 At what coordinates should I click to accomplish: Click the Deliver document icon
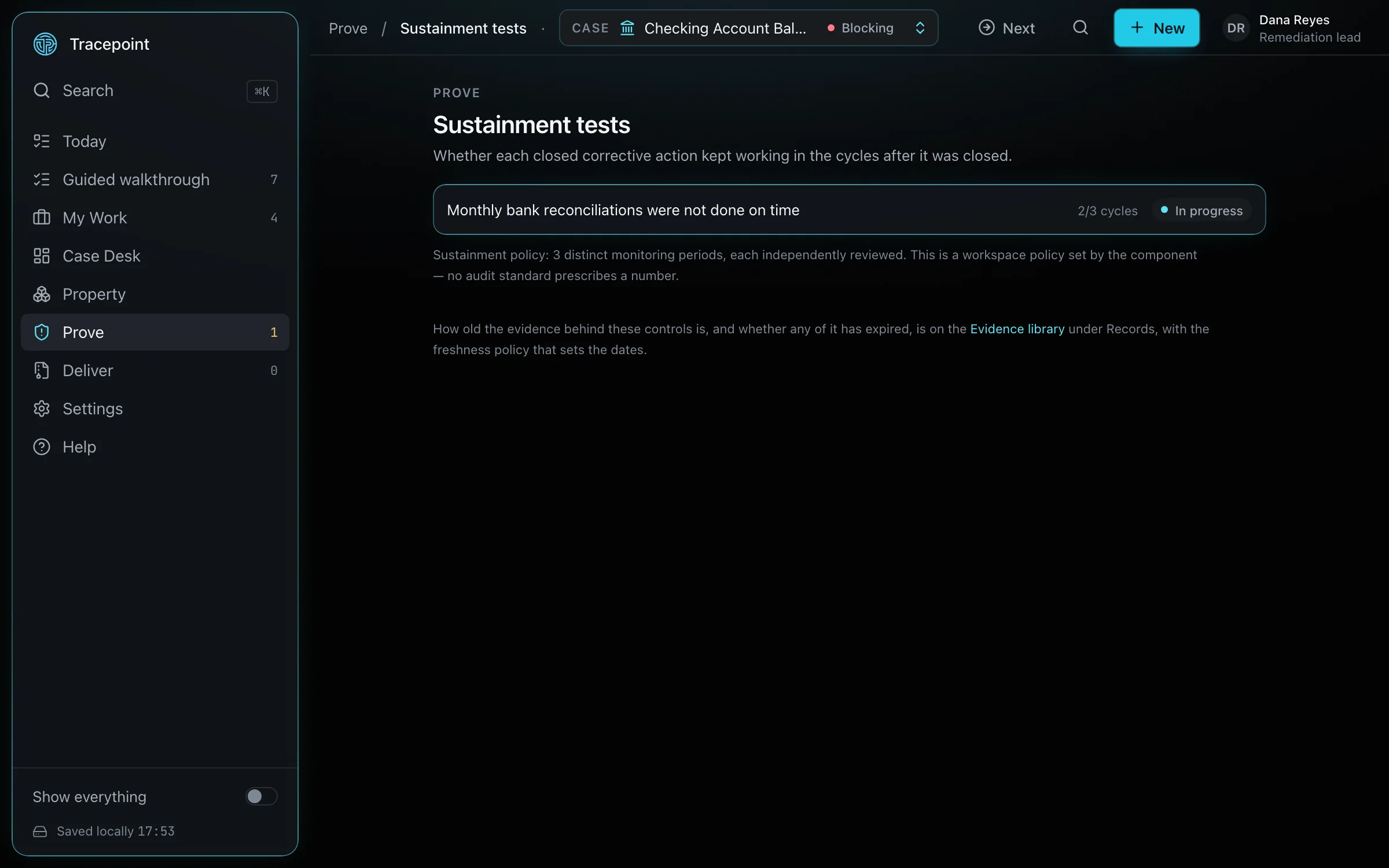42,370
